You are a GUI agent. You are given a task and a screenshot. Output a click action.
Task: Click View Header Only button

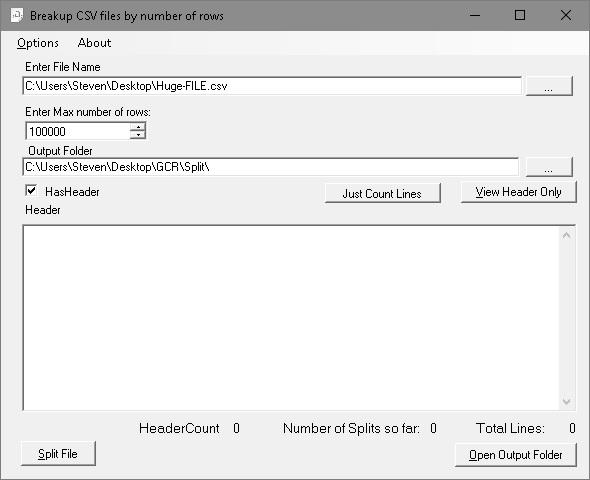[x=518, y=192]
